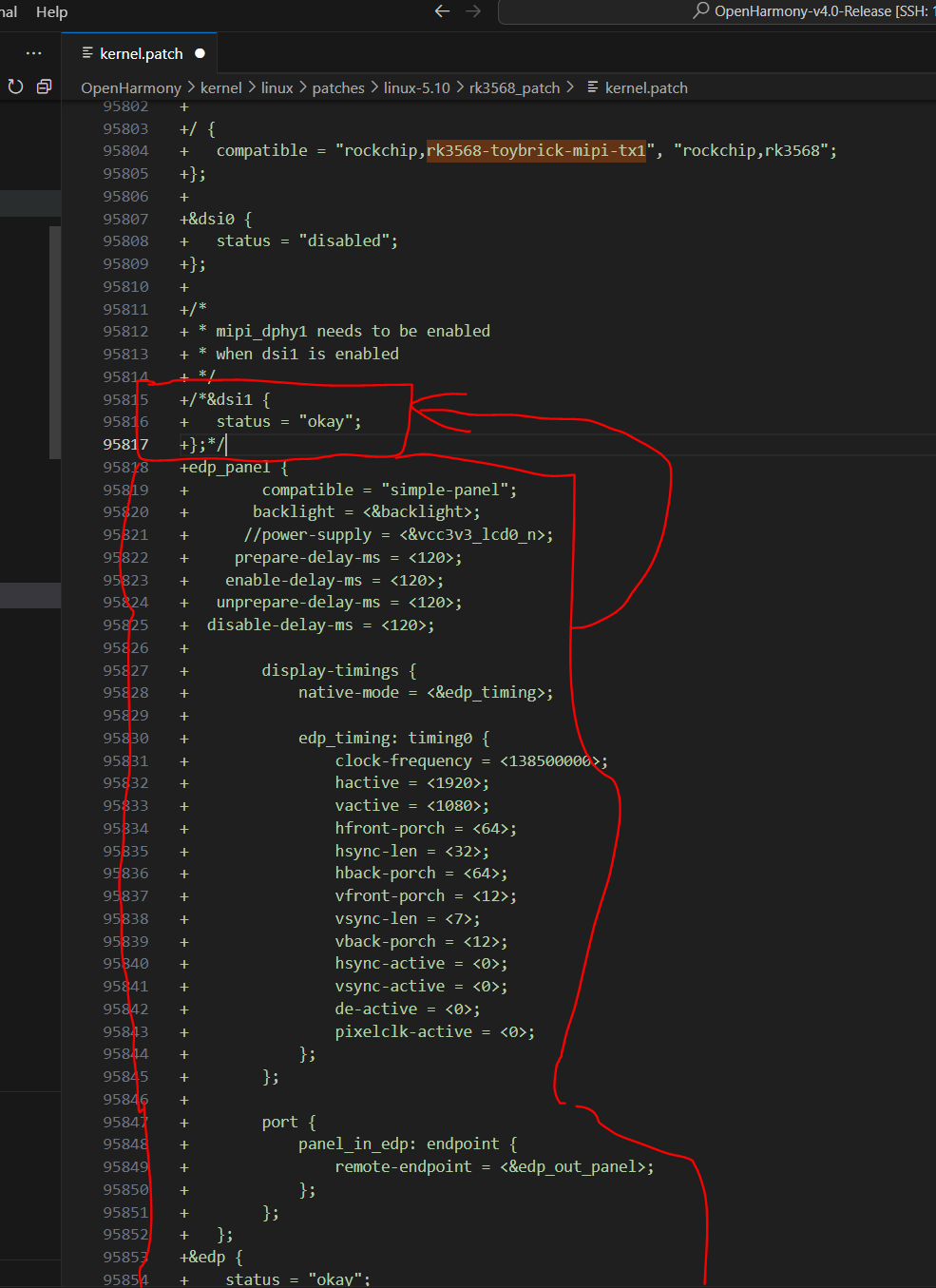Viewport: 936px width, 1288px height.
Task: Open the Help menu
Action: [x=51, y=11]
